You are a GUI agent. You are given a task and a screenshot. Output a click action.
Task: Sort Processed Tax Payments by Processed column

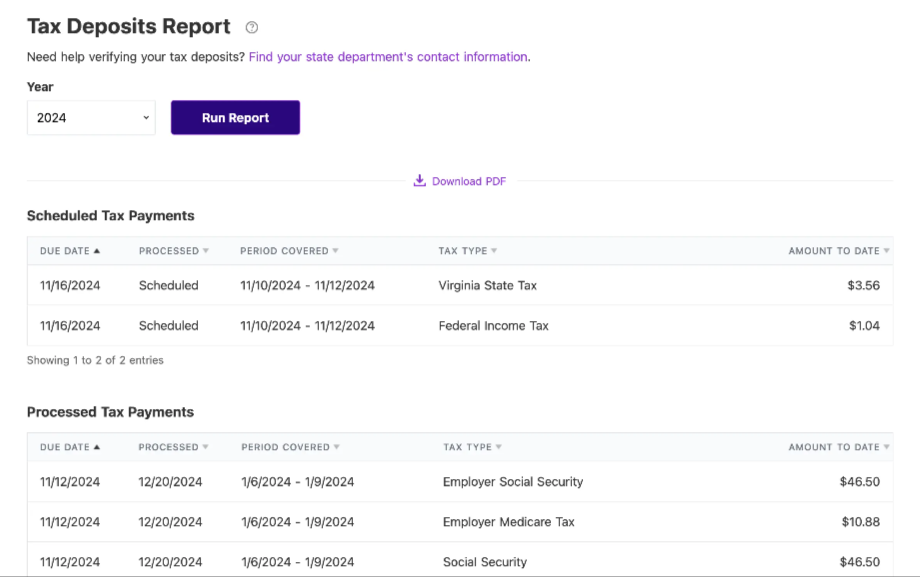pos(173,447)
